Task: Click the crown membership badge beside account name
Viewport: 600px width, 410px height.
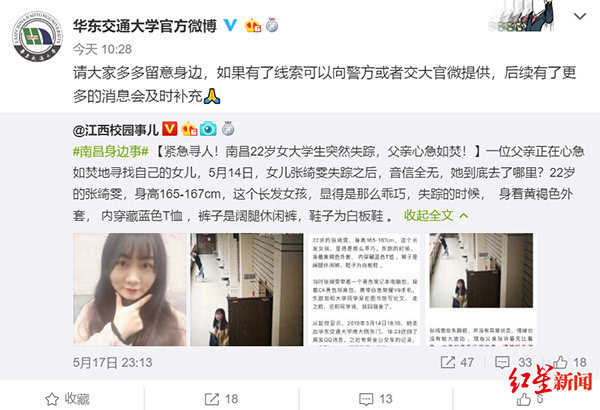Action: pos(253,26)
